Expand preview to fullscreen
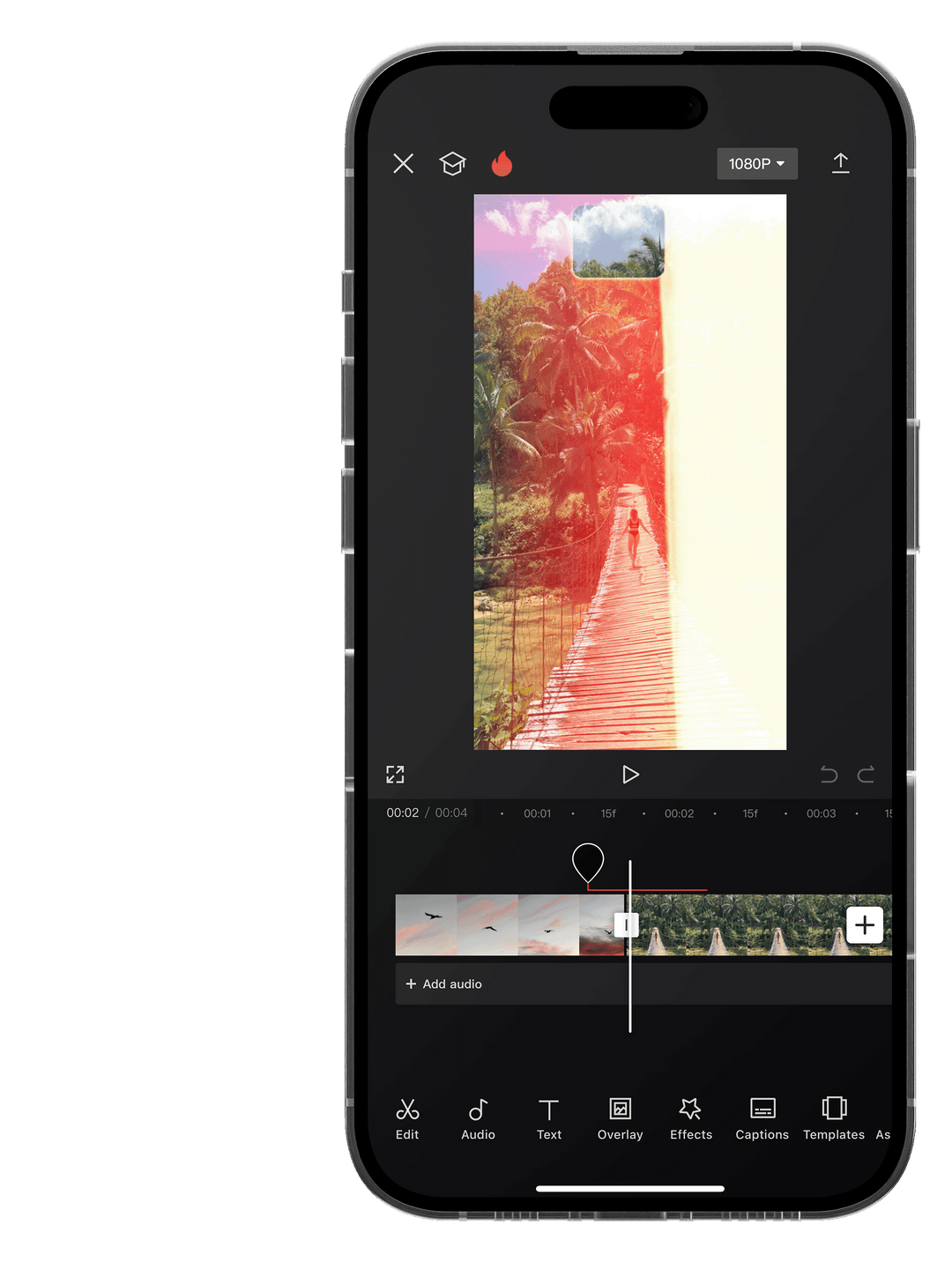952x1262 pixels. coord(395,775)
